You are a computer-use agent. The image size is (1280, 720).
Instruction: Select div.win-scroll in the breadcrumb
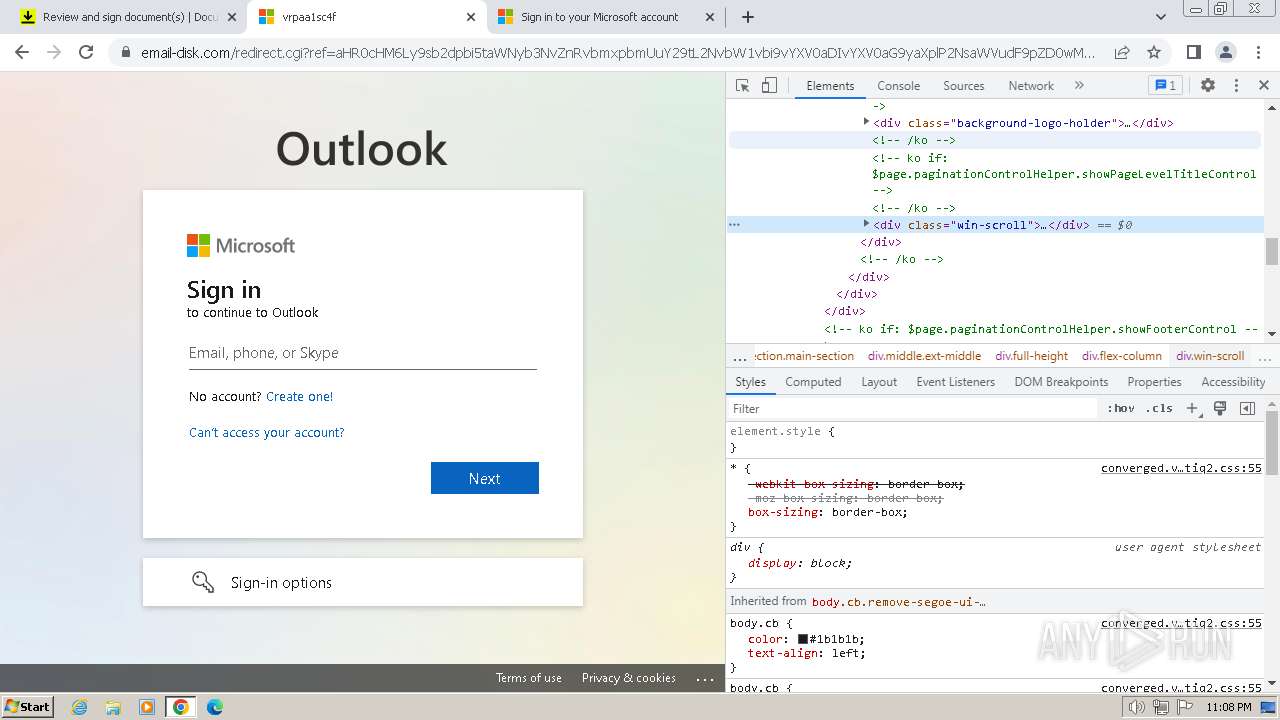click(1210, 356)
